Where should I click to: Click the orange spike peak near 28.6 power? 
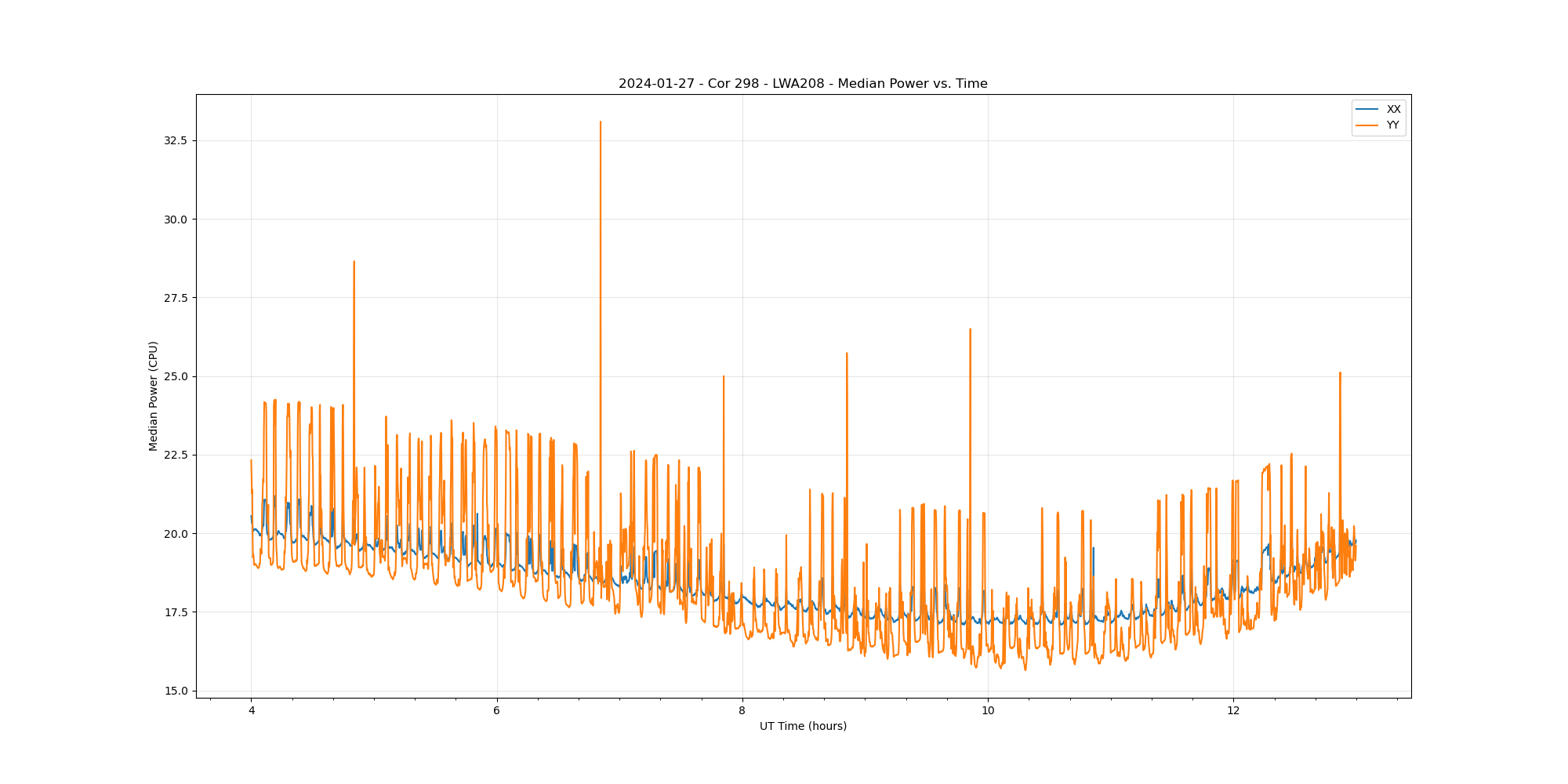pos(354,262)
